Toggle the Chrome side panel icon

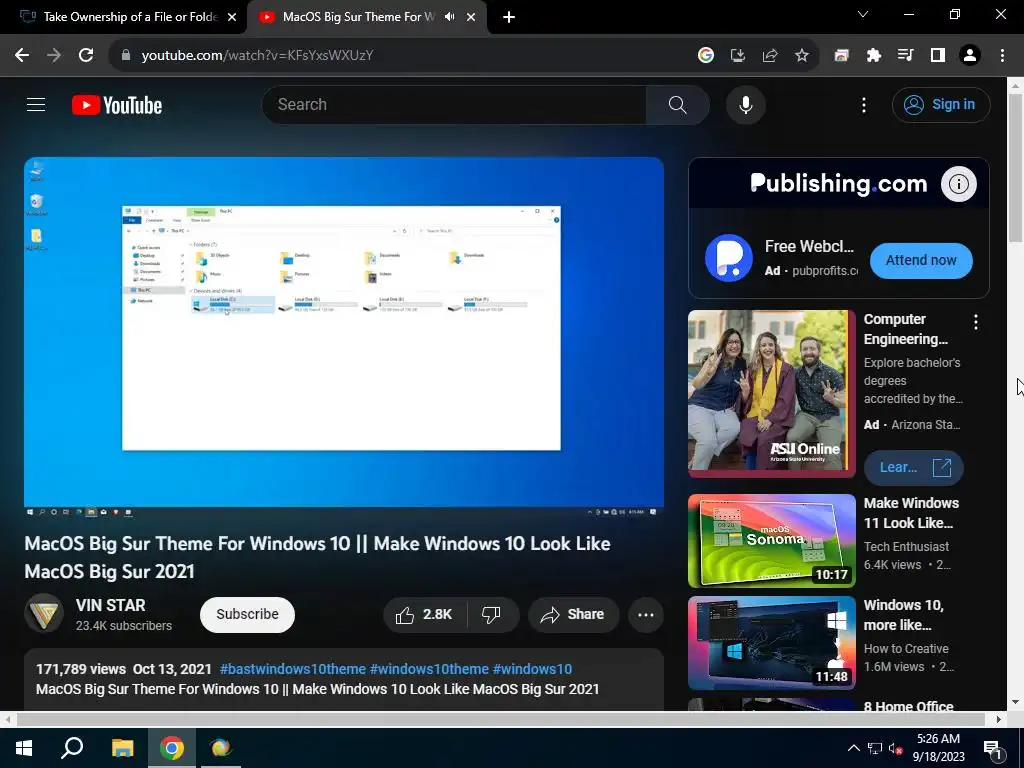[x=938, y=56]
